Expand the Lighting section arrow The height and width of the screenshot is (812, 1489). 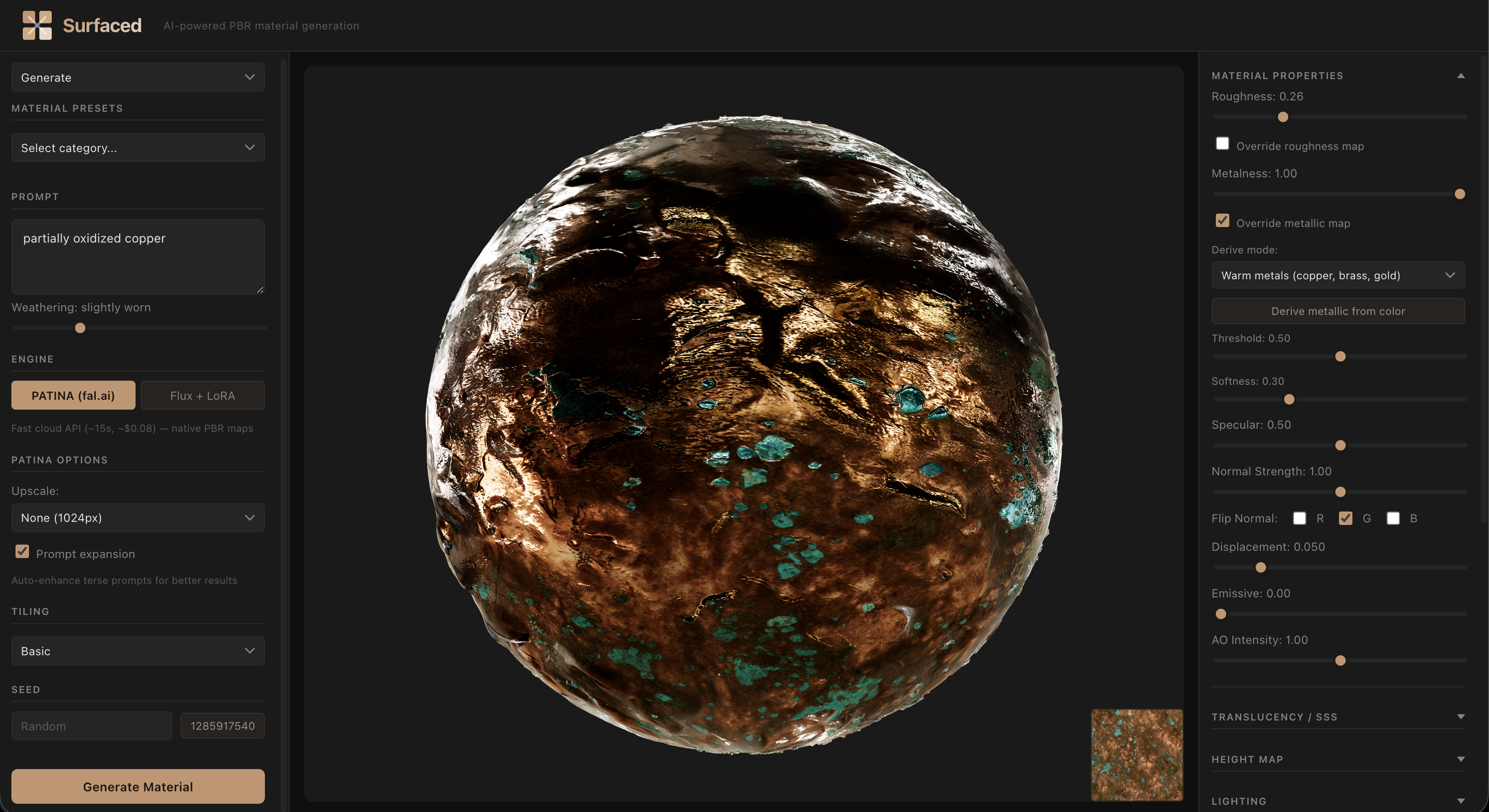tap(1460, 801)
